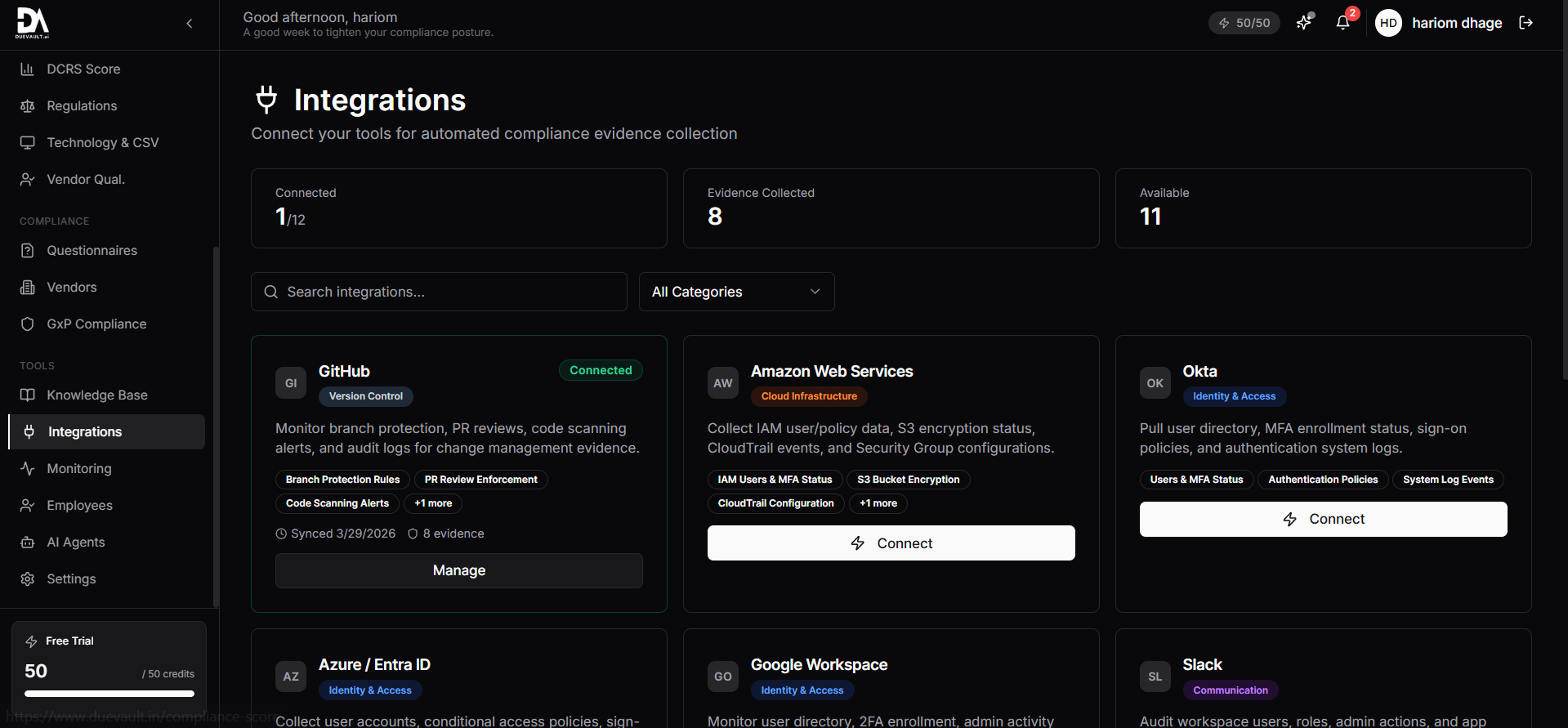Click the GxP Compliance shield icon
Image resolution: width=1568 pixels, height=728 pixels.
point(28,324)
